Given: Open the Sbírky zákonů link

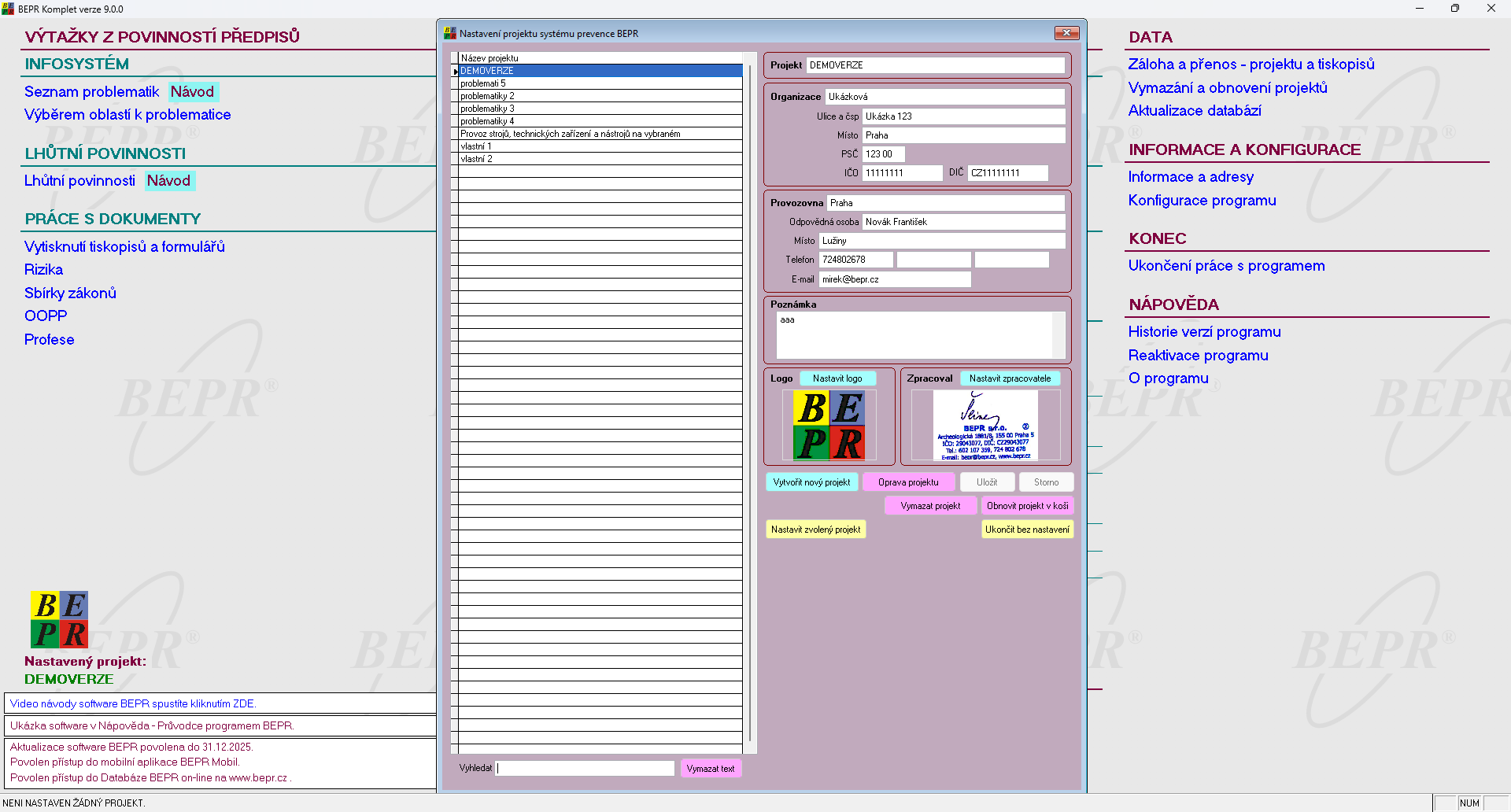Looking at the screenshot, I should (x=70, y=293).
